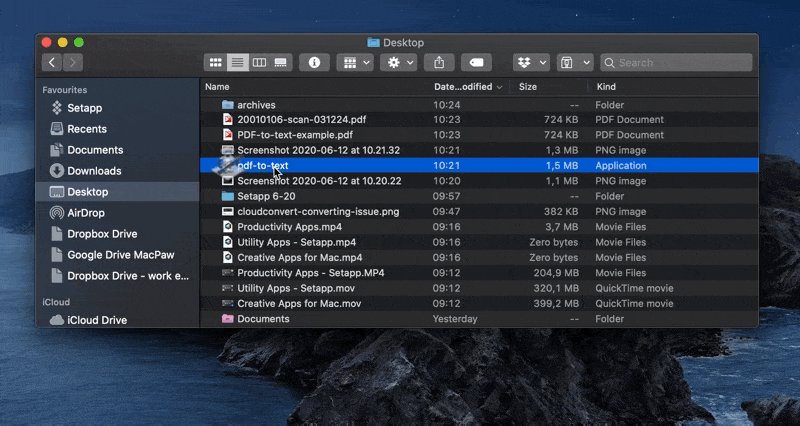Click the Setapp 6-20 folder icon
800x426 pixels.
point(228,196)
